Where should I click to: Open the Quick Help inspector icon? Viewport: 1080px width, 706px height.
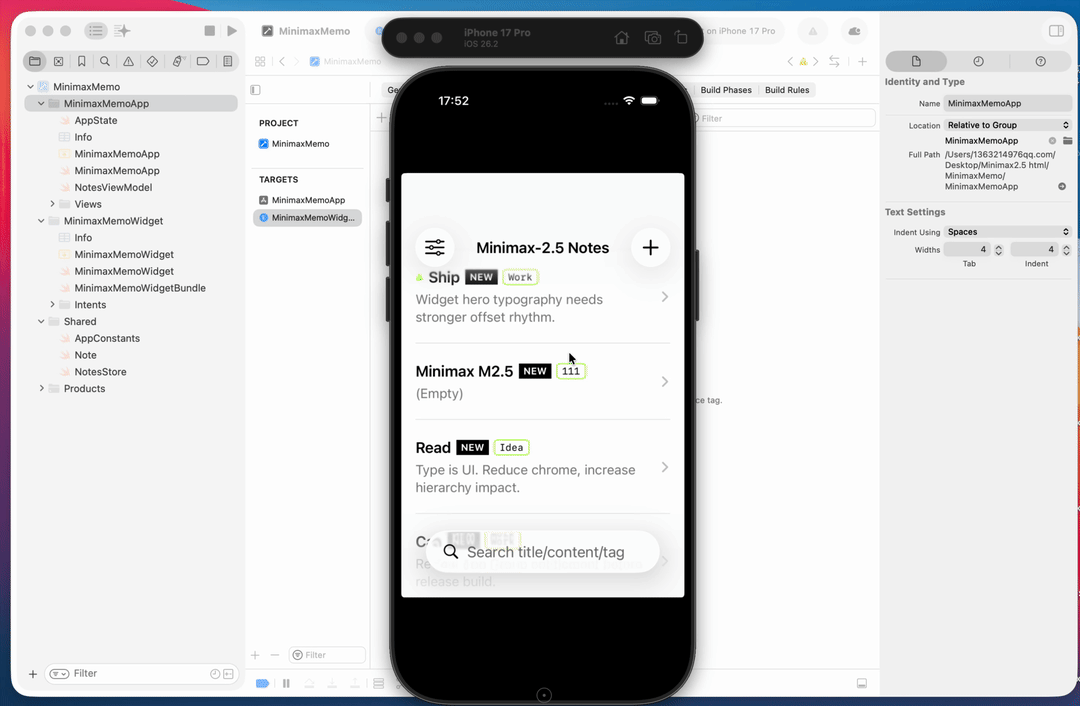pyautogui.click(x=1040, y=61)
